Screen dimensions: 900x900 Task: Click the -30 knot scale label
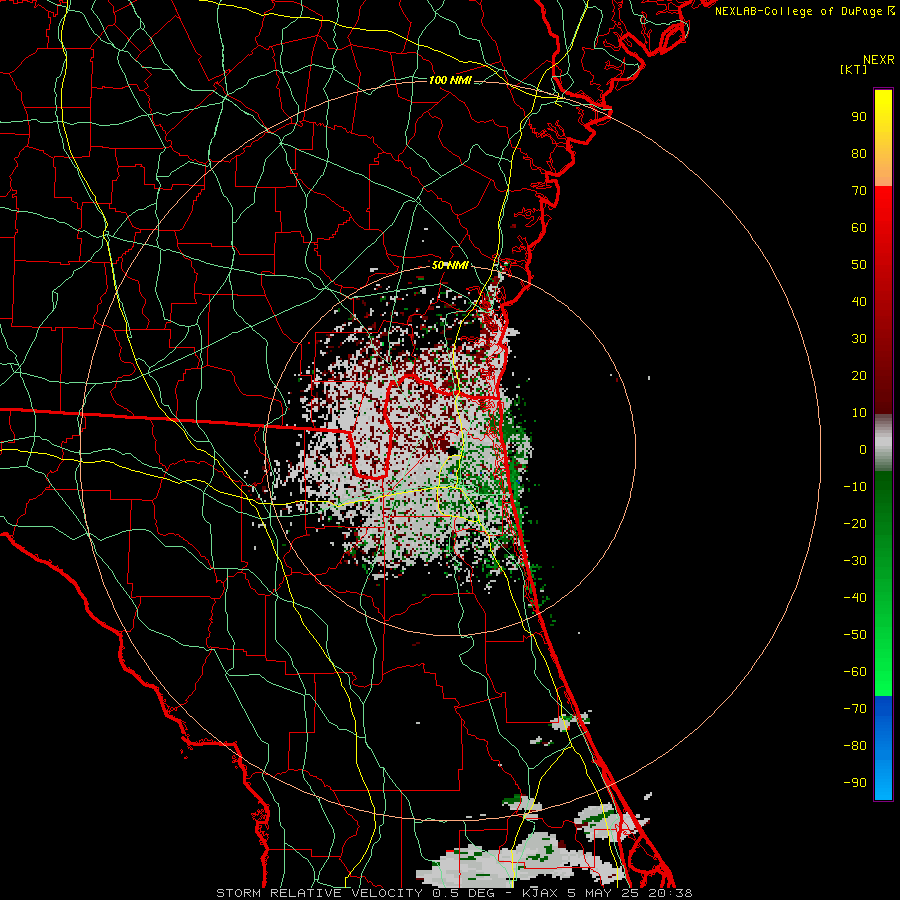[x=855, y=561]
